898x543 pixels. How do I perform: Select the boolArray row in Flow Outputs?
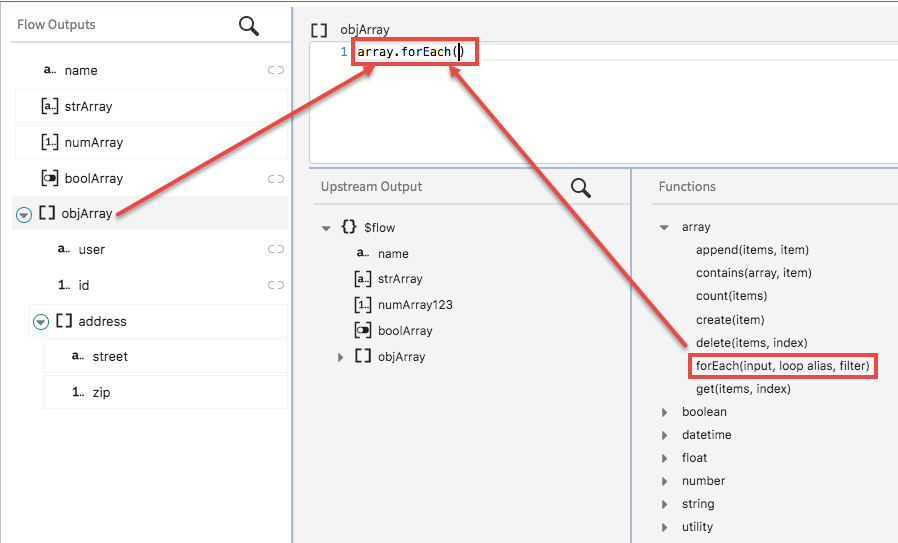pyautogui.click(x=151, y=178)
